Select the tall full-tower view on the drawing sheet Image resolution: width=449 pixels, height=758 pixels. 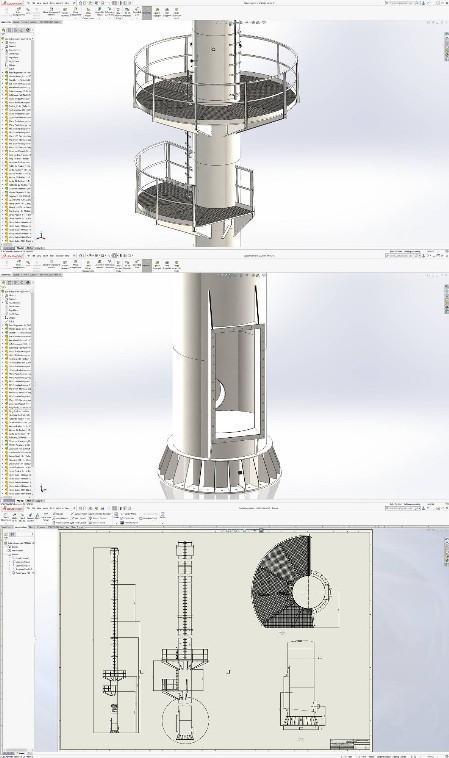[115, 641]
